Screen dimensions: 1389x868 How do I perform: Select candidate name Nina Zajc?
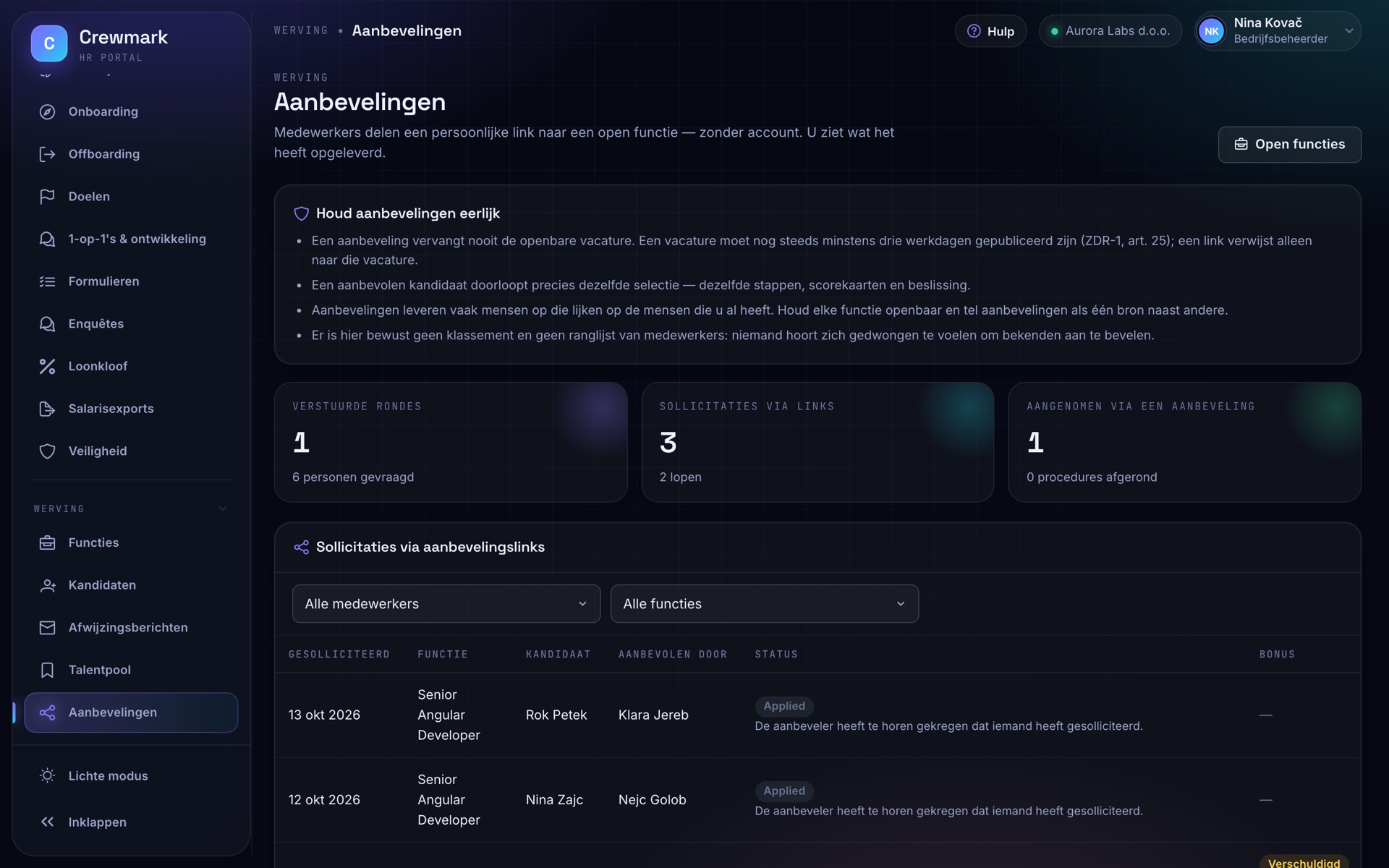[x=554, y=799]
